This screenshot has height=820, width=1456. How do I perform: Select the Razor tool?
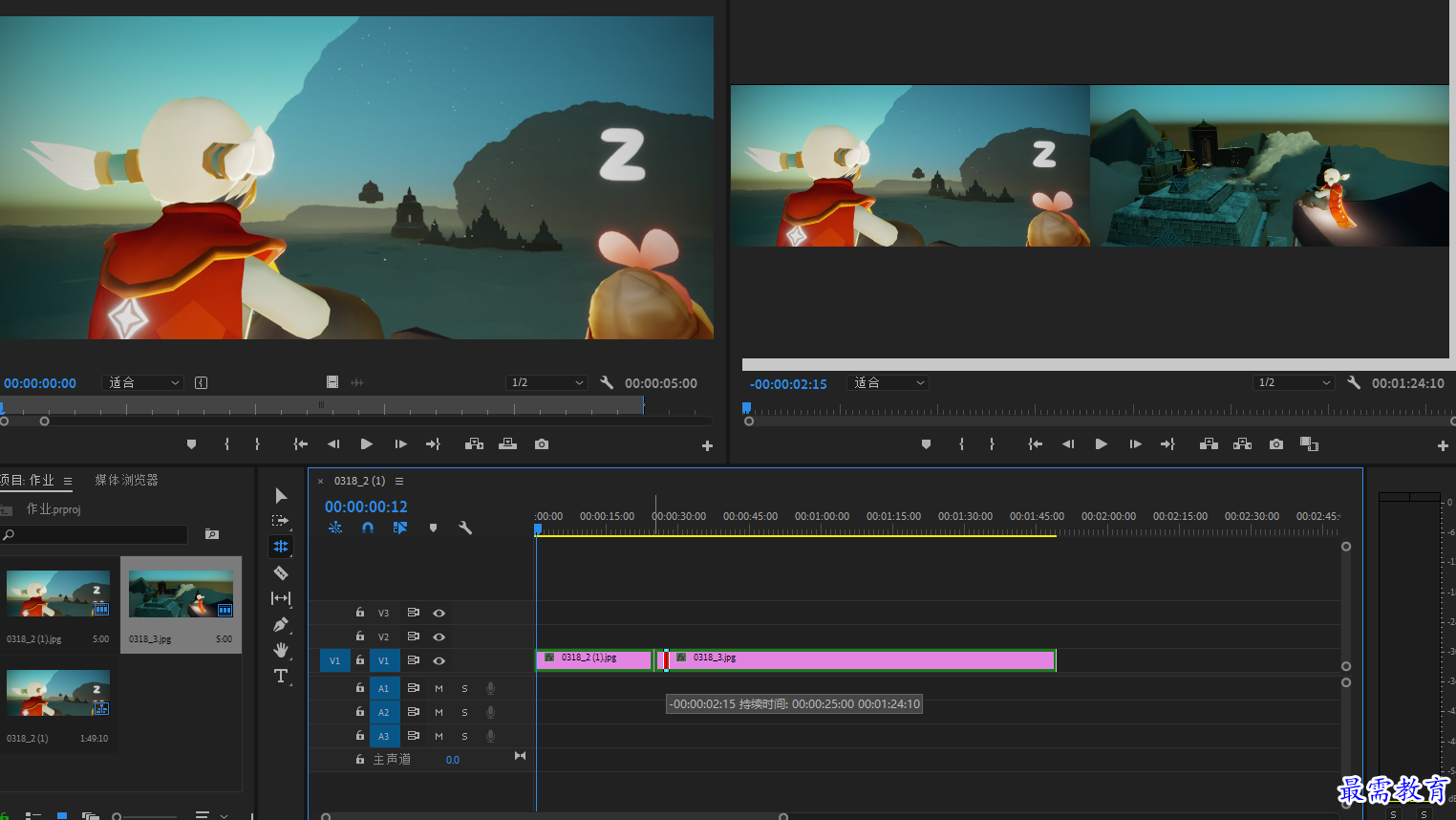pyautogui.click(x=281, y=572)
